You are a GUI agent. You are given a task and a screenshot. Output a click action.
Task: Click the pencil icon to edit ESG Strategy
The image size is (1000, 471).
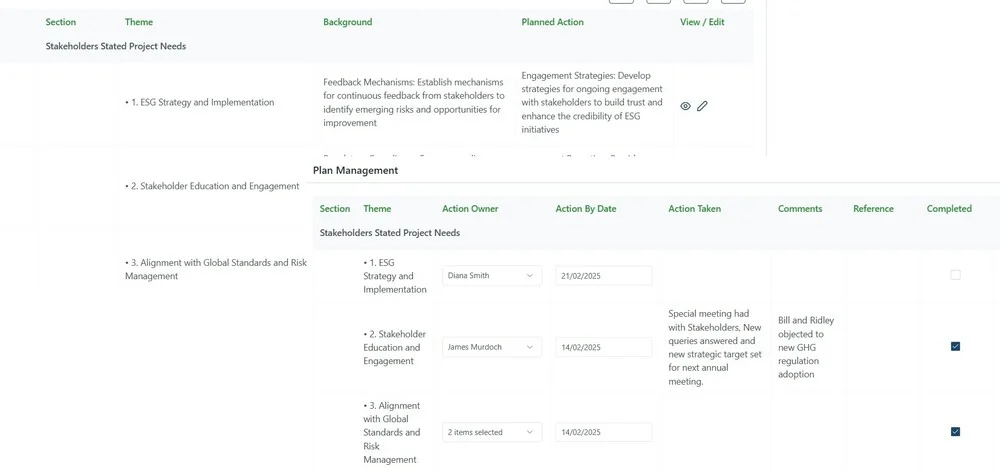pos(702,106)
